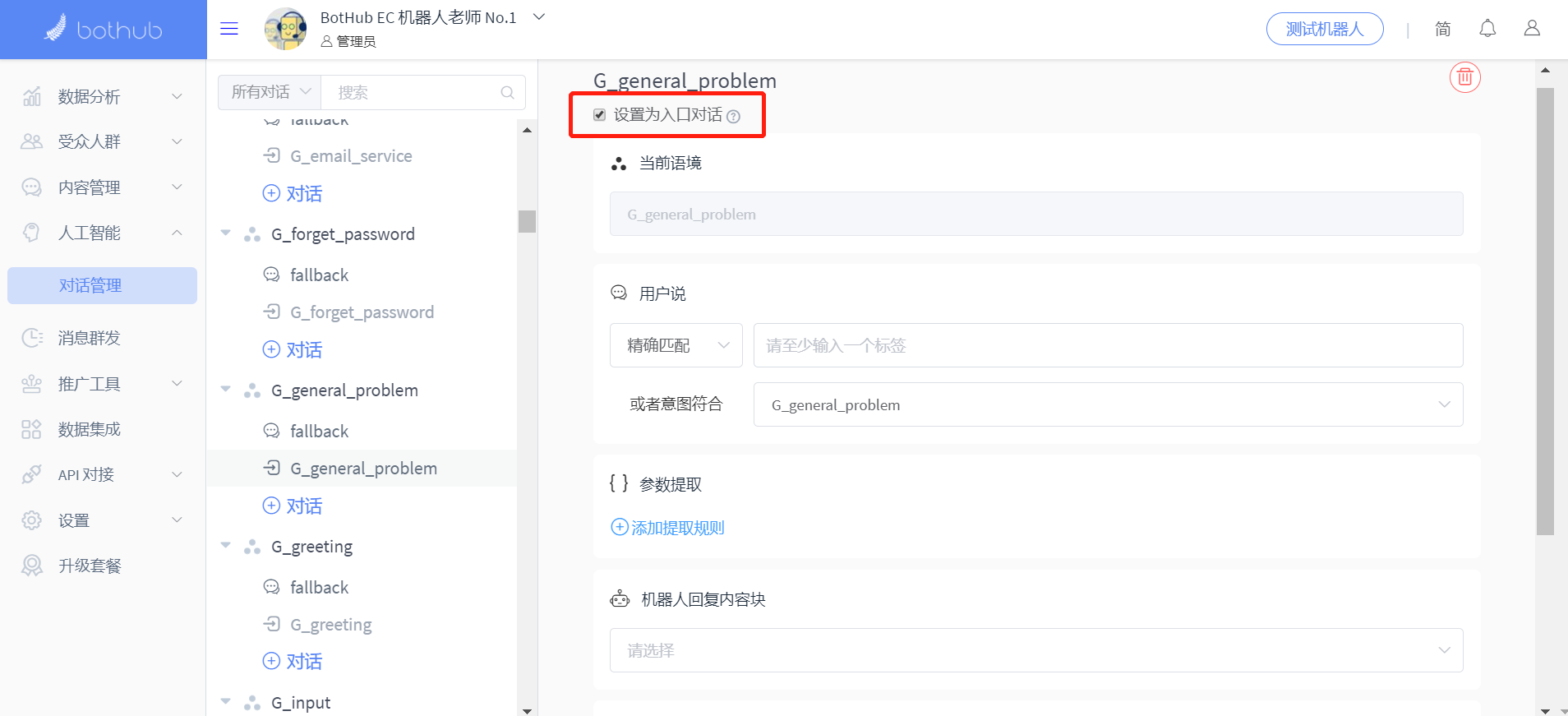The width and height of the screenshot is (1568, 716).
Task: Add 对话 under G_greeting group
Action: pyautogui.click(x=293, y=661)
